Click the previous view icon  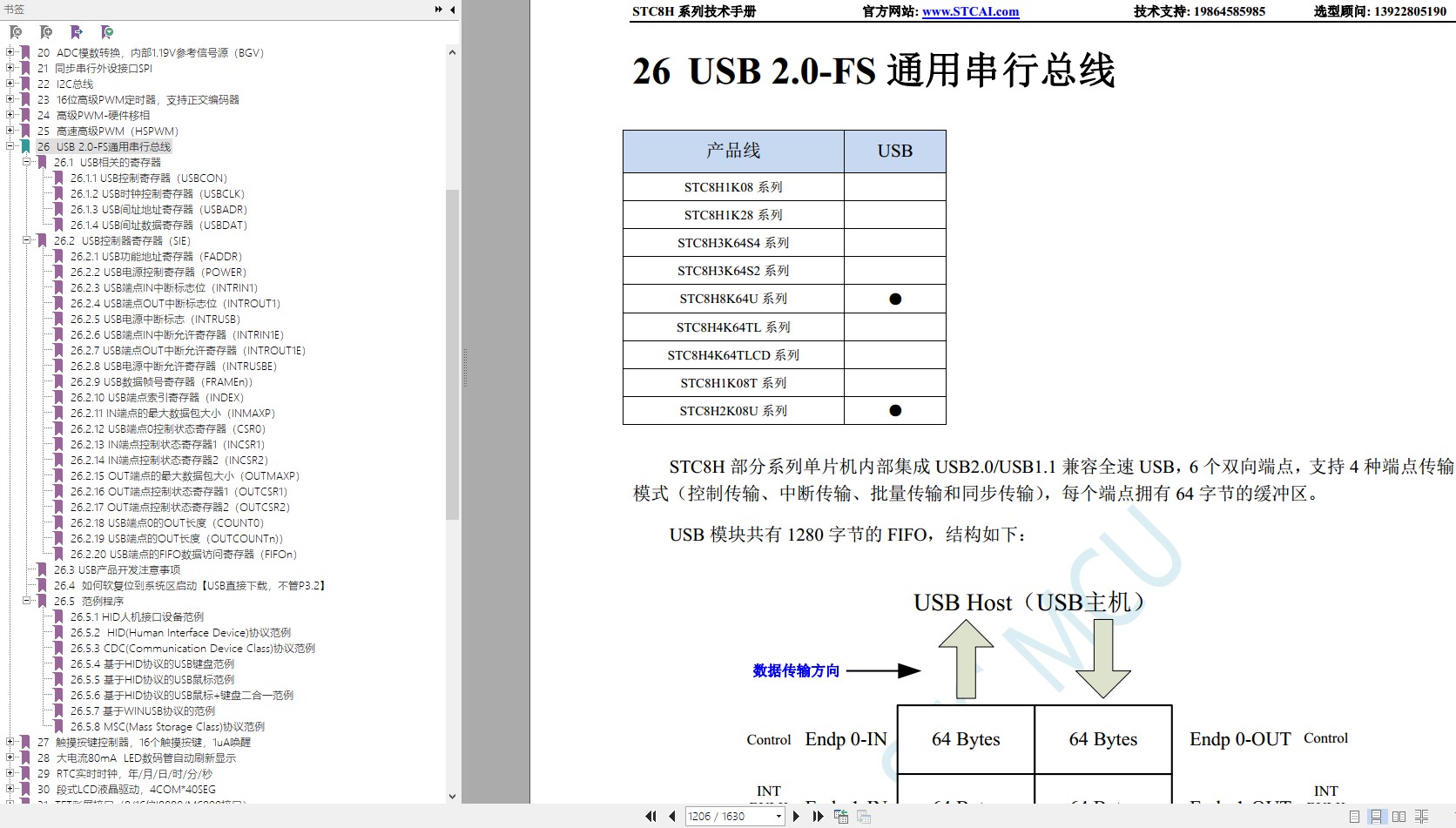pos(841,816)
